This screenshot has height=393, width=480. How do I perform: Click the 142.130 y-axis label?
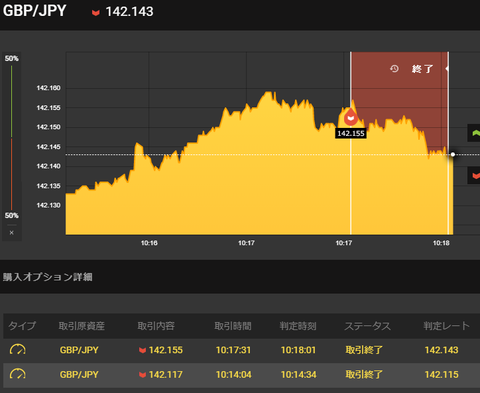click(49, 205)
